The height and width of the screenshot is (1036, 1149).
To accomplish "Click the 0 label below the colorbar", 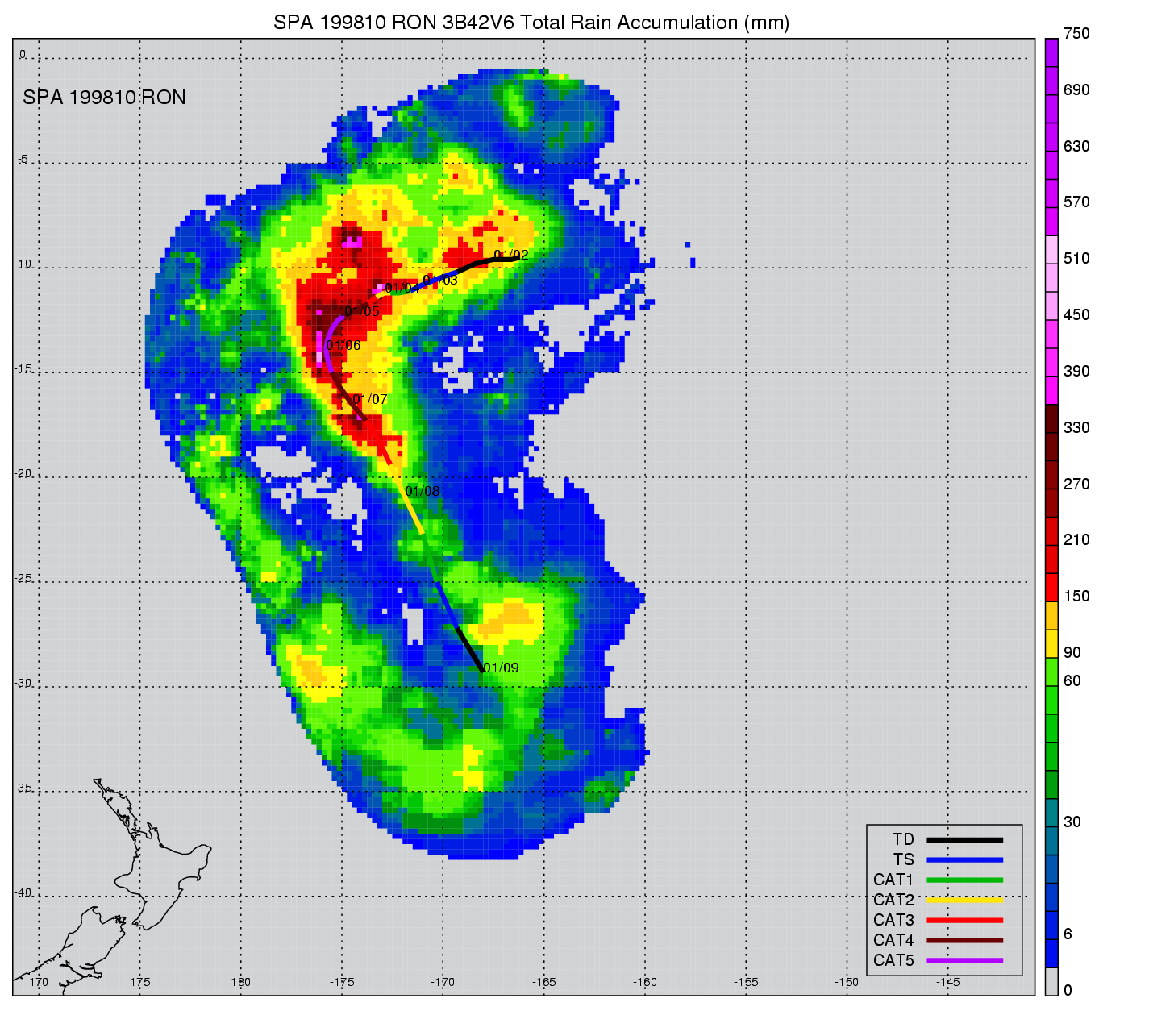I will coord(1068,990).
